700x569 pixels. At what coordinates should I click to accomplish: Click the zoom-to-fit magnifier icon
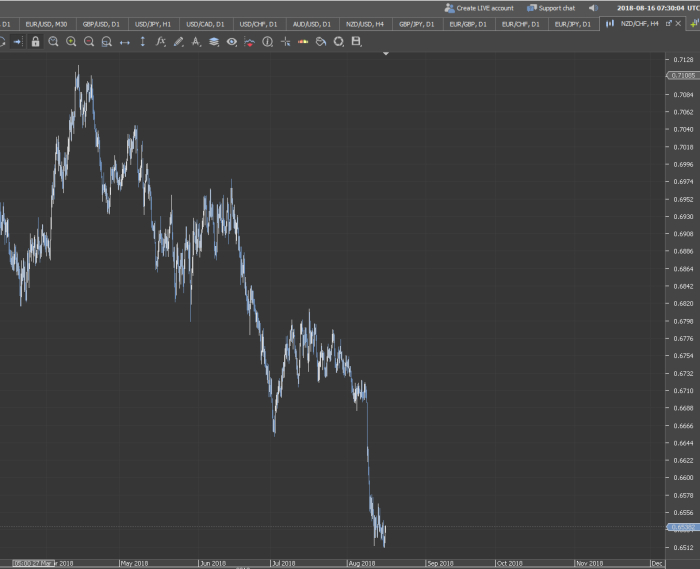coord(53,42)
